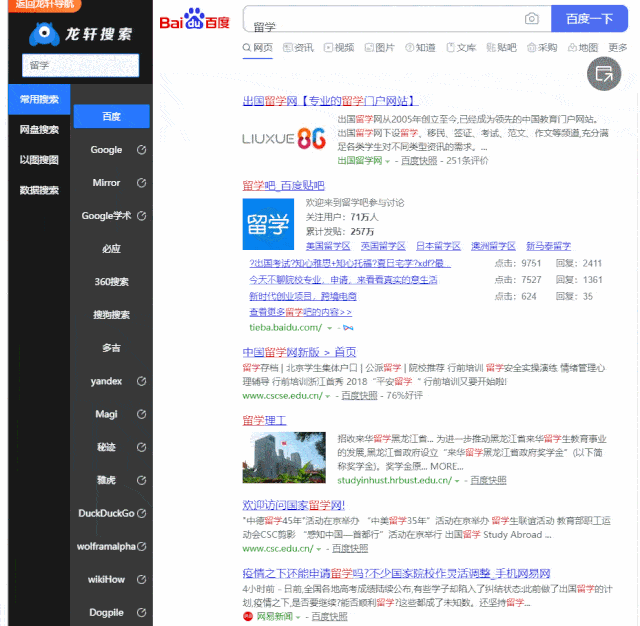
Task: Click the Baidu logo
Action: coord(194,19)
